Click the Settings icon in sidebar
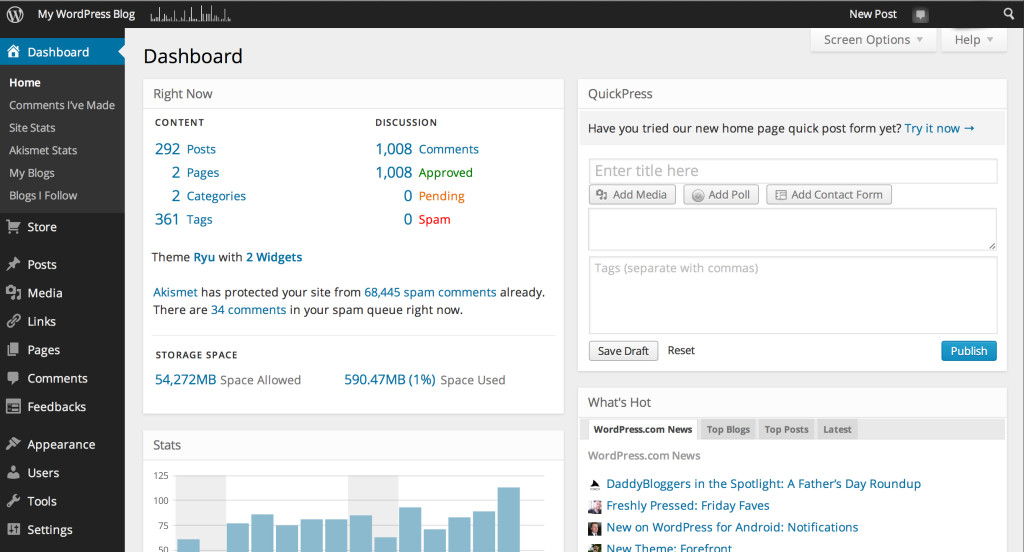The height and width of the screenshot is (552, 1024). (x=13, y=529)
